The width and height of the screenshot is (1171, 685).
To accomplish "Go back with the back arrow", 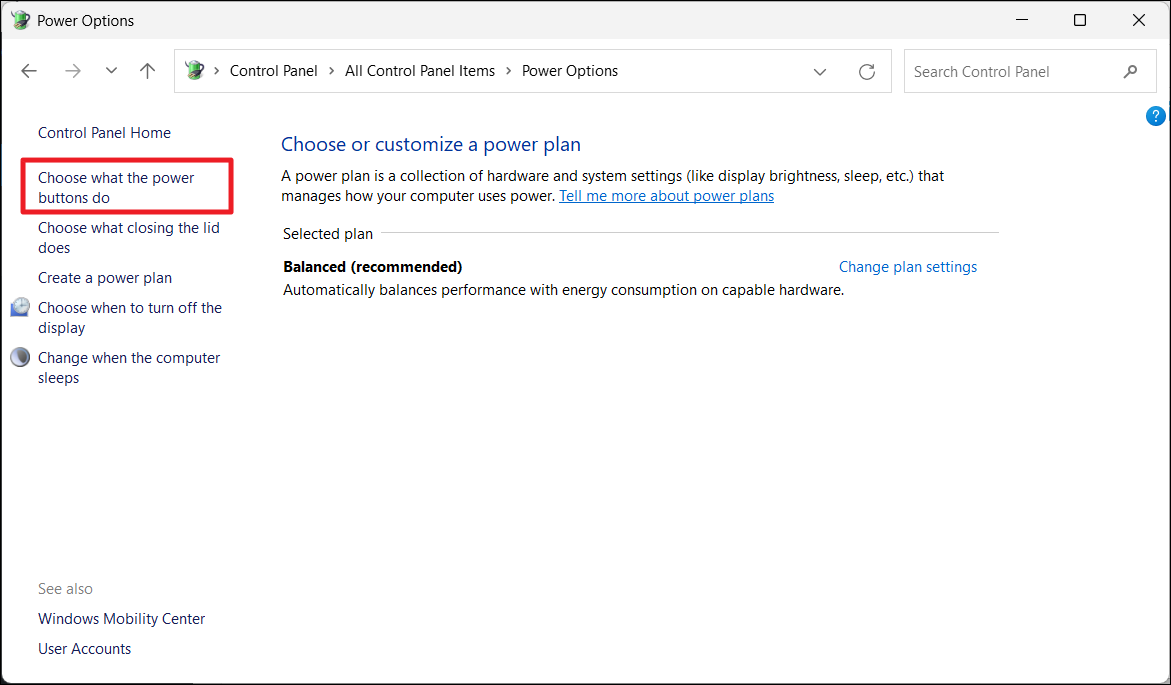I will pyautogui.click(x=29, y=71).
